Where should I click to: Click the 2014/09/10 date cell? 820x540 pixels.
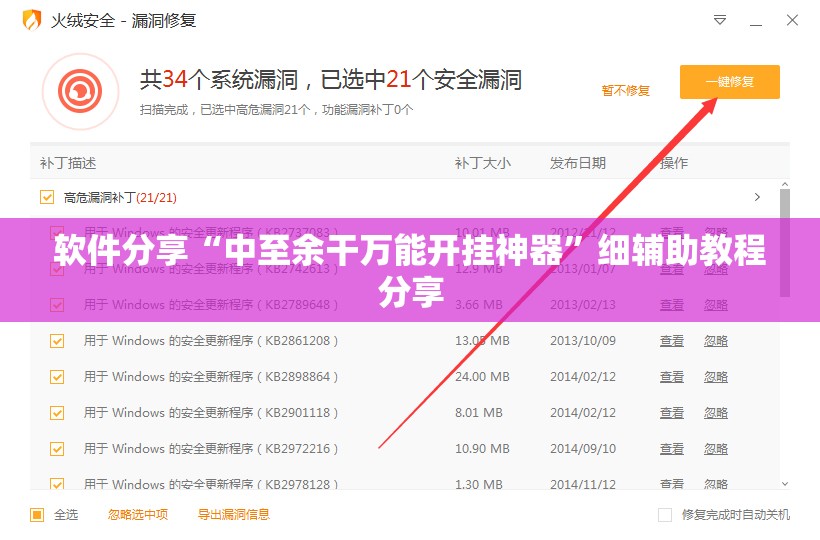(x=583, y=449)
